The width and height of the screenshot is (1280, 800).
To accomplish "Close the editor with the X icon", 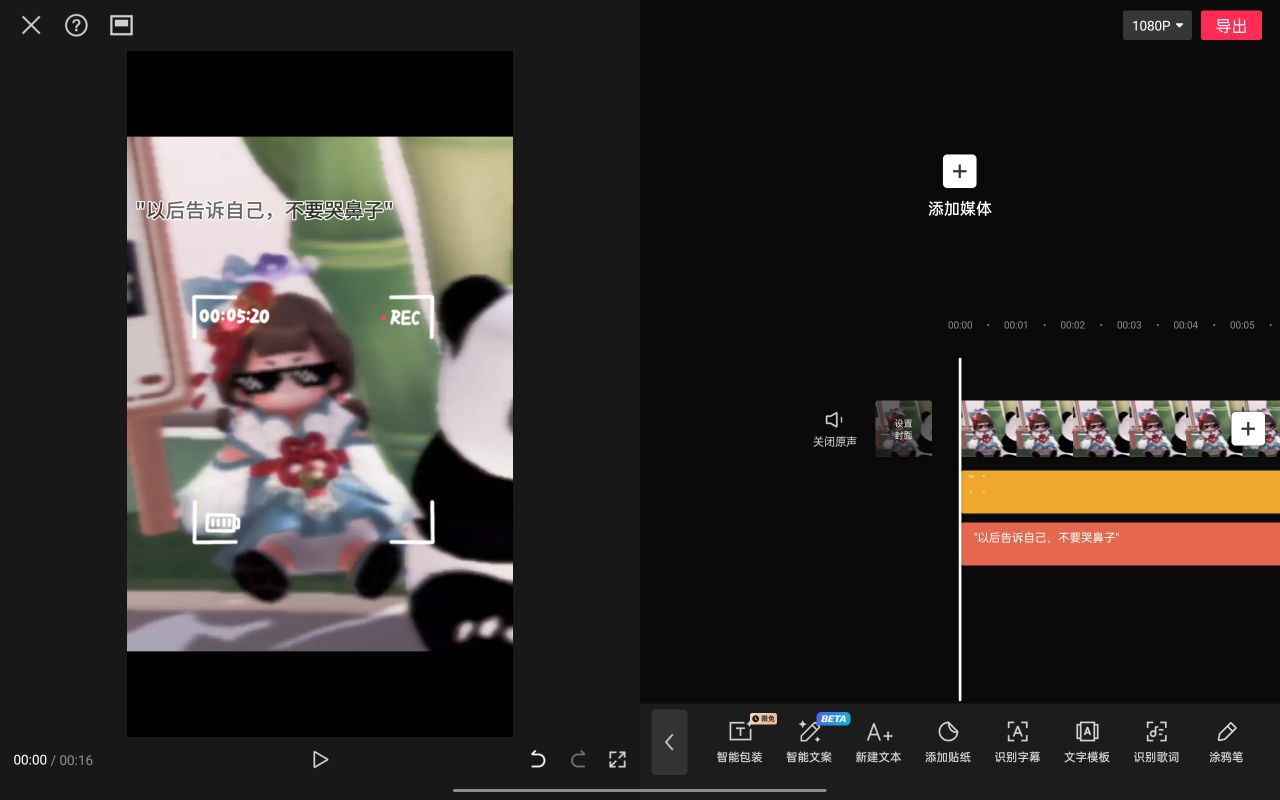I will 31,25.
